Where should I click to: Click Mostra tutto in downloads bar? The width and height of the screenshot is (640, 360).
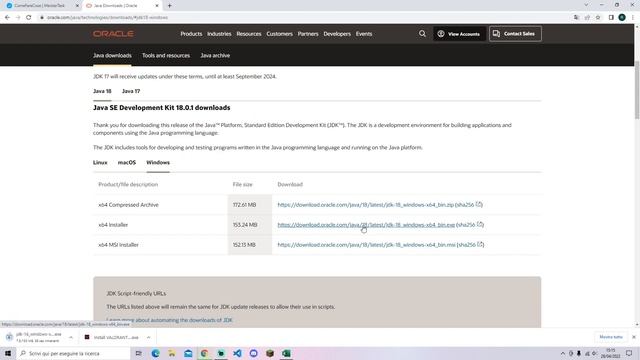[611, 337]
